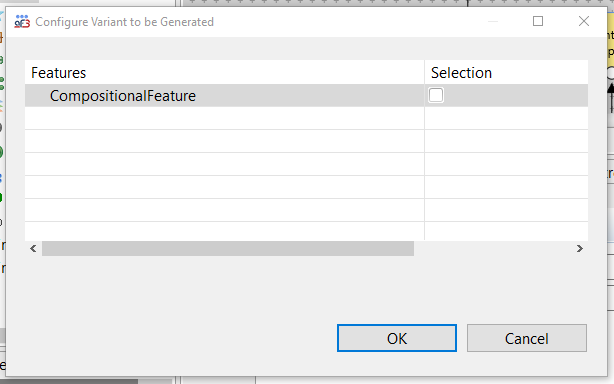The height and width of the screenshot is (384, 614).
Task: Click the last empty row in Features table
Action: (x=224, y=231)
